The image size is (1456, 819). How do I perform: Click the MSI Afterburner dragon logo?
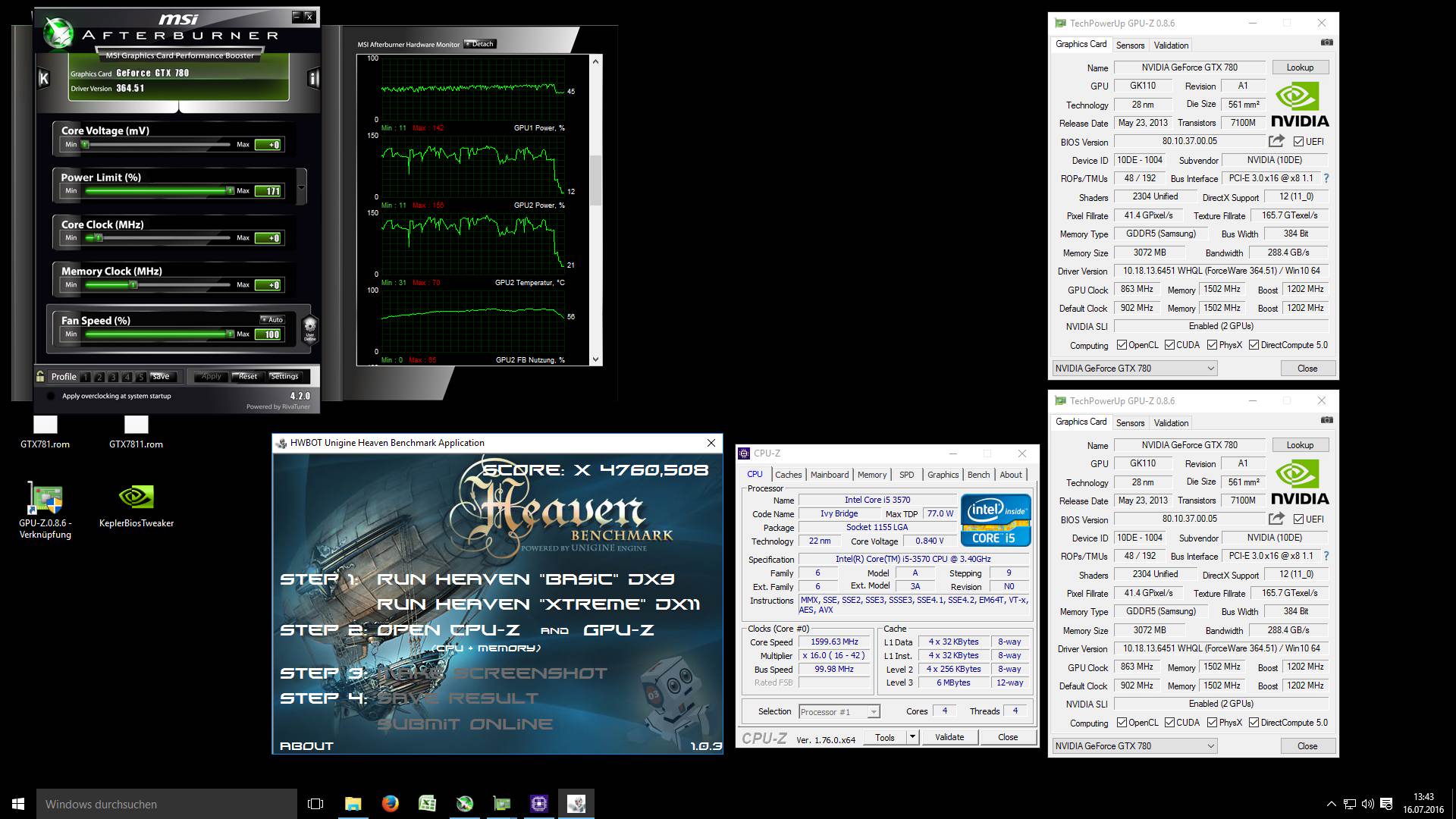tap(57, 32)
